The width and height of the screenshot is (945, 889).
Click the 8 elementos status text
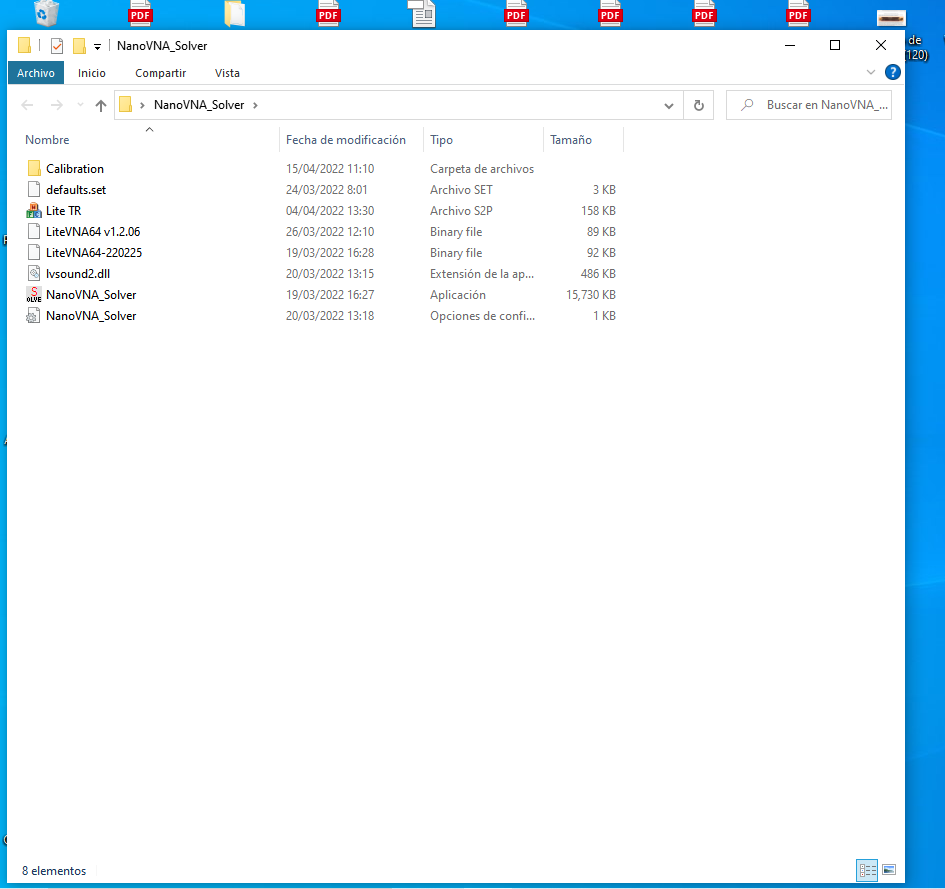(54, 871)
